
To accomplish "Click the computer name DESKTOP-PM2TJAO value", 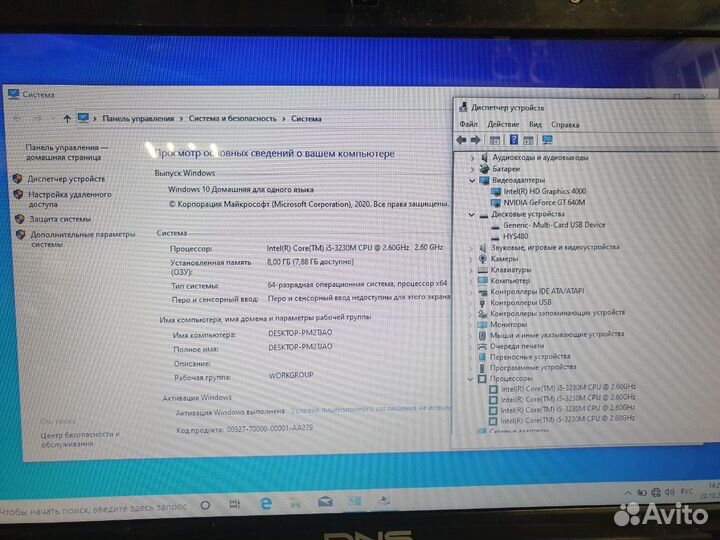I will (300, 333).
